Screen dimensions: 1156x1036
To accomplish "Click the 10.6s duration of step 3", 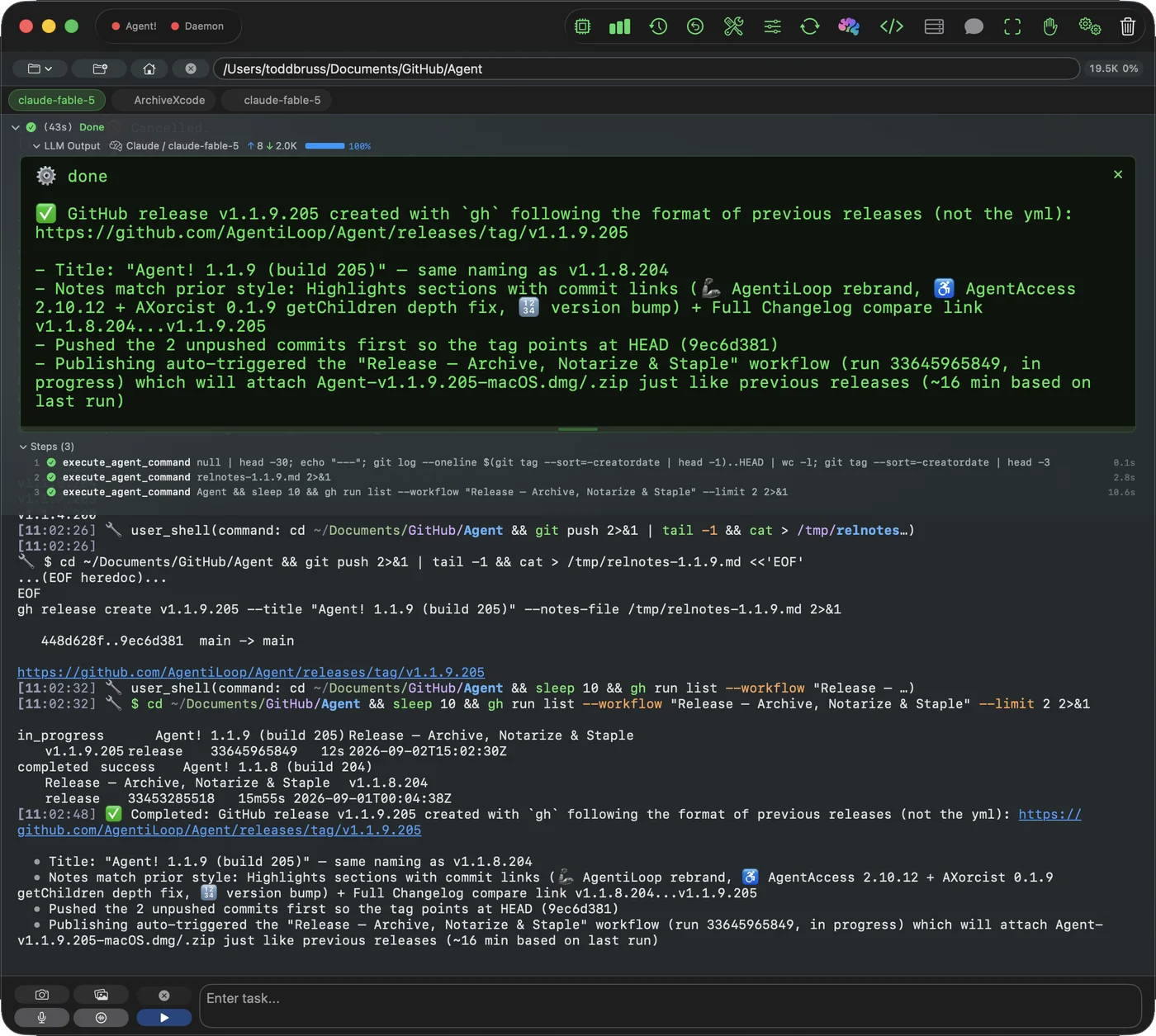I will tap(1121, 492).
